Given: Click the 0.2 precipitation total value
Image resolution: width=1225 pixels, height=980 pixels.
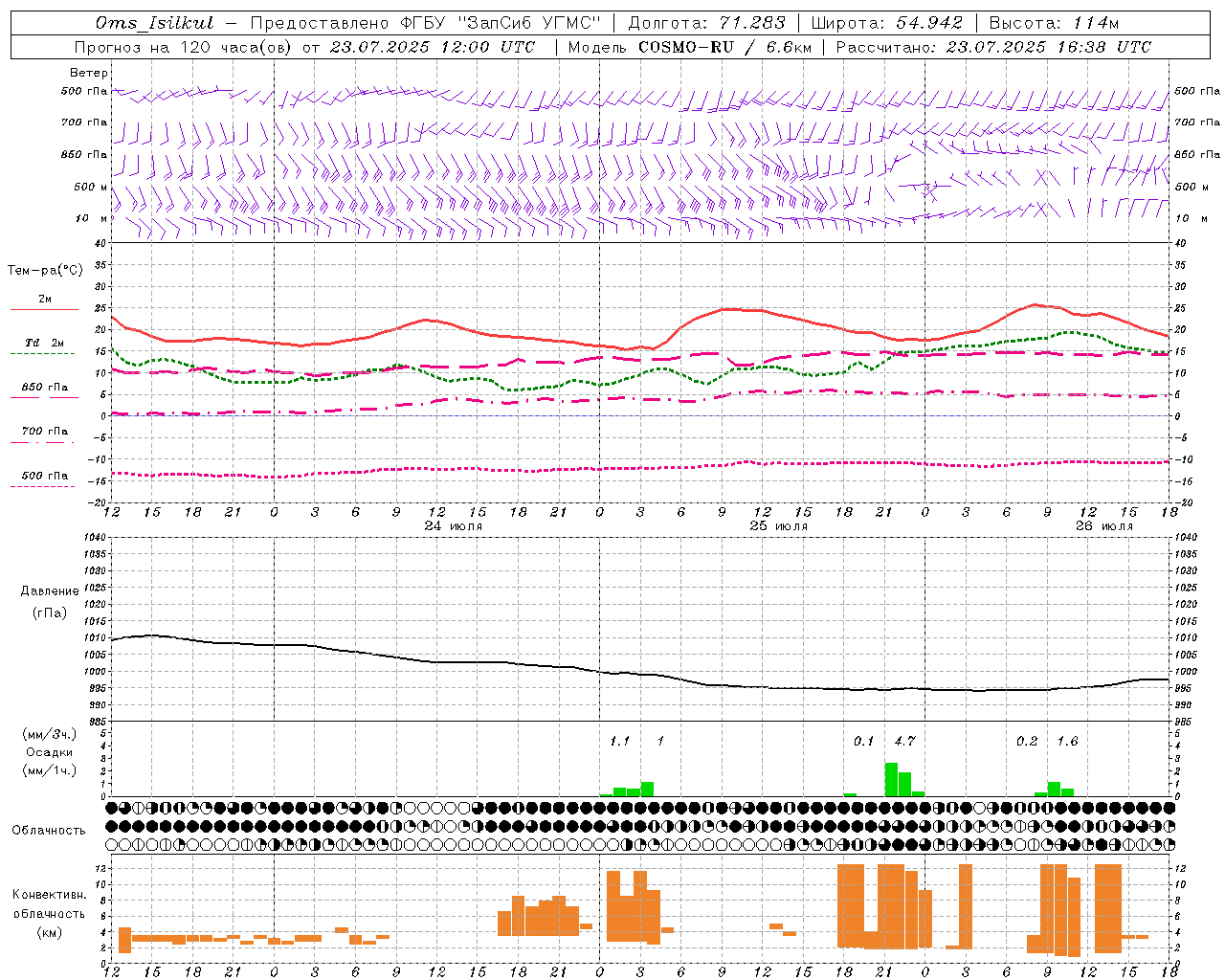Looking at the screenshot, I should [x=1027, y=741].
